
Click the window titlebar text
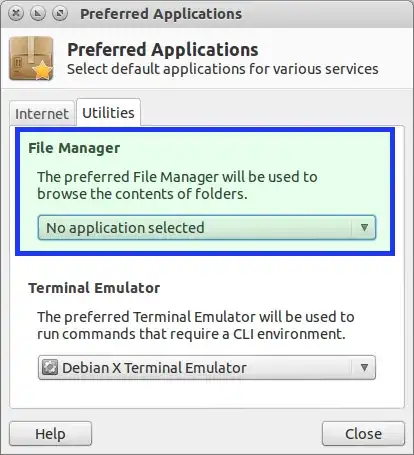pyautogui.click(x=161, y=14)
